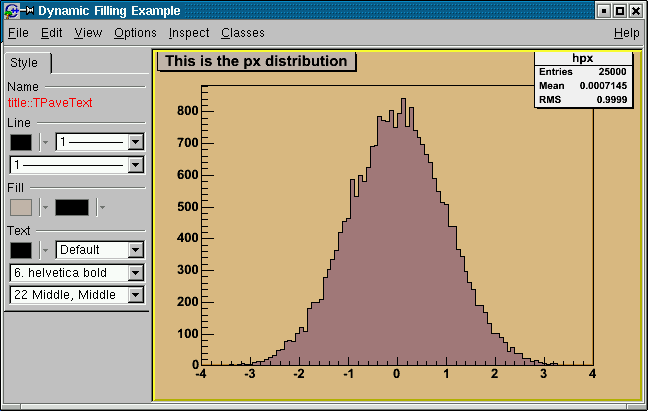648x411 pixels.
Task: Click the pin icon in the title bar
Action: tap(27, 11)
